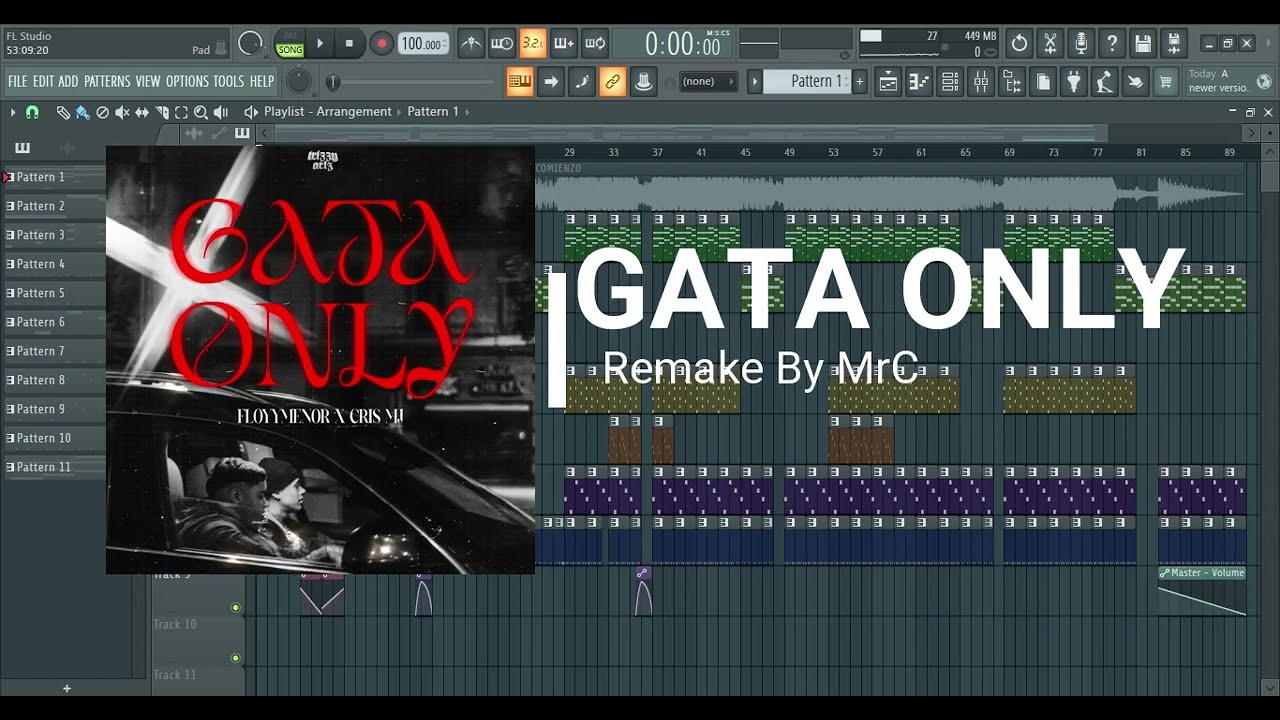Save project with floppy disk icon
Viewport: 1280px width, 720px height.
coord(1143,43)
